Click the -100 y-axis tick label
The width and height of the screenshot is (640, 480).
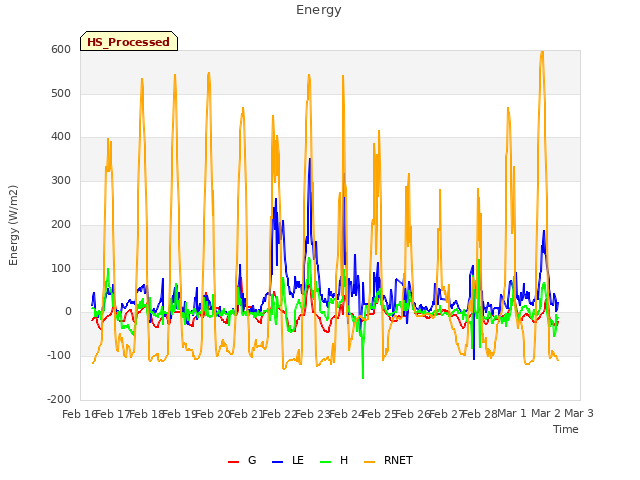tap(59, 356)
